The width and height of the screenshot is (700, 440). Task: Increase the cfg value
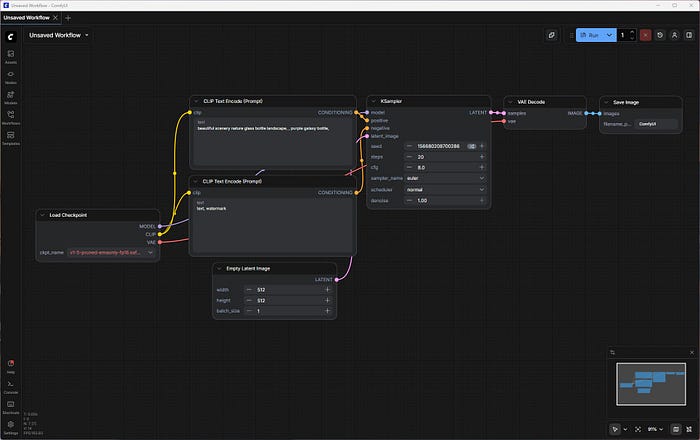482,167
